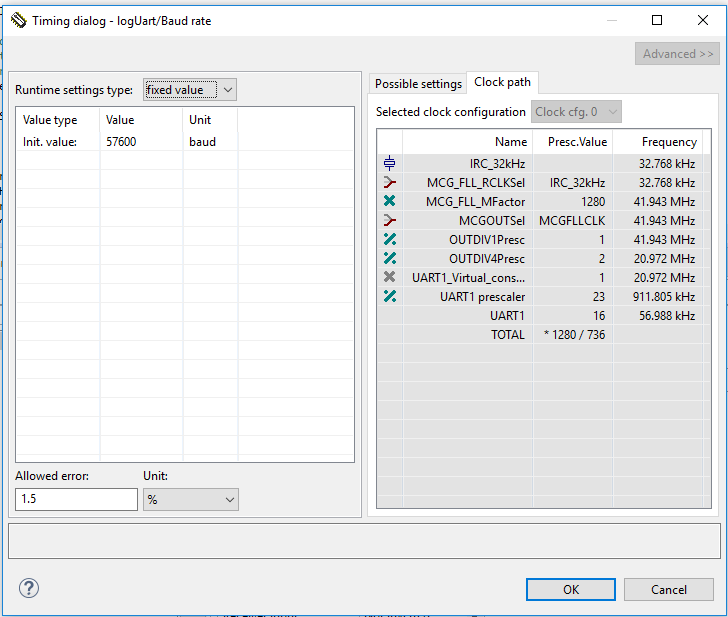Select the MCGOUTSel name cell
The width and height of the screenshot is (728, 617).
(468, 221)
